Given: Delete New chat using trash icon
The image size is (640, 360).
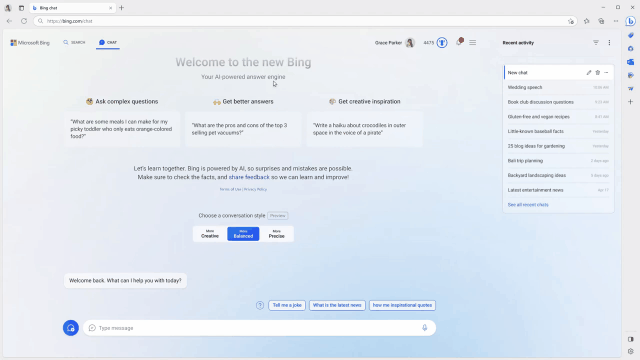Looking at the screenshot, I should pyautogui.click(x=598, y=73).
